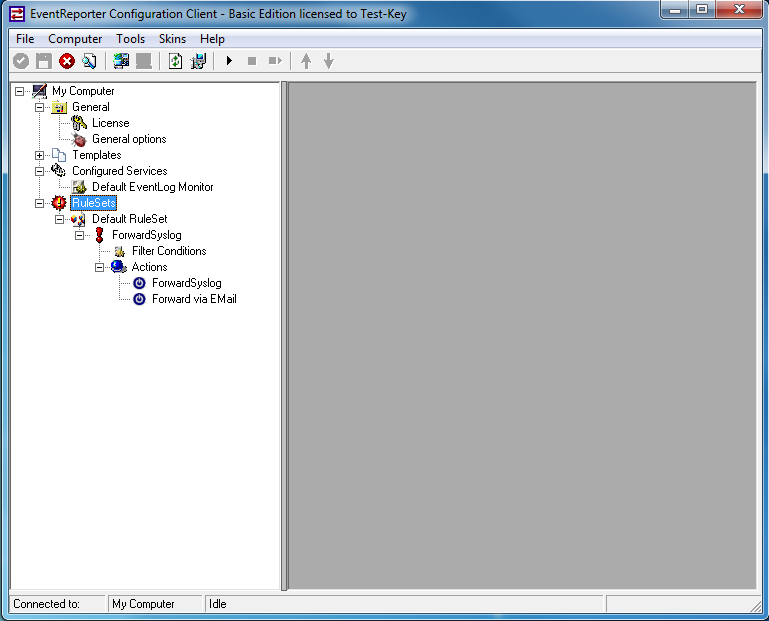Open Default EventLog Monitor service
Viewport: 769px width, 621px height.
coord(153,187)
